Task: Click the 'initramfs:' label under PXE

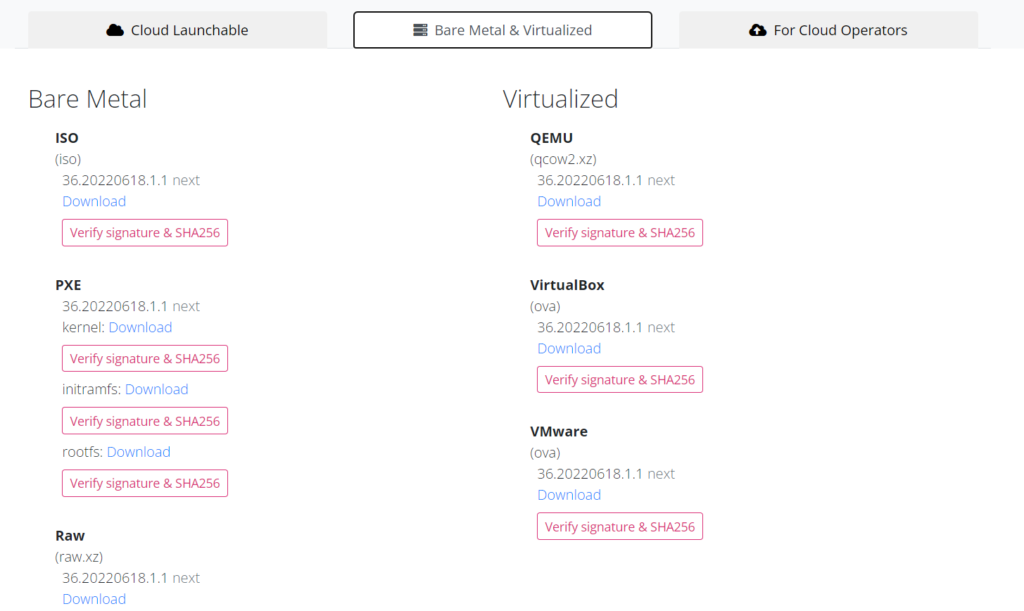Action: [x=91, y=389]
